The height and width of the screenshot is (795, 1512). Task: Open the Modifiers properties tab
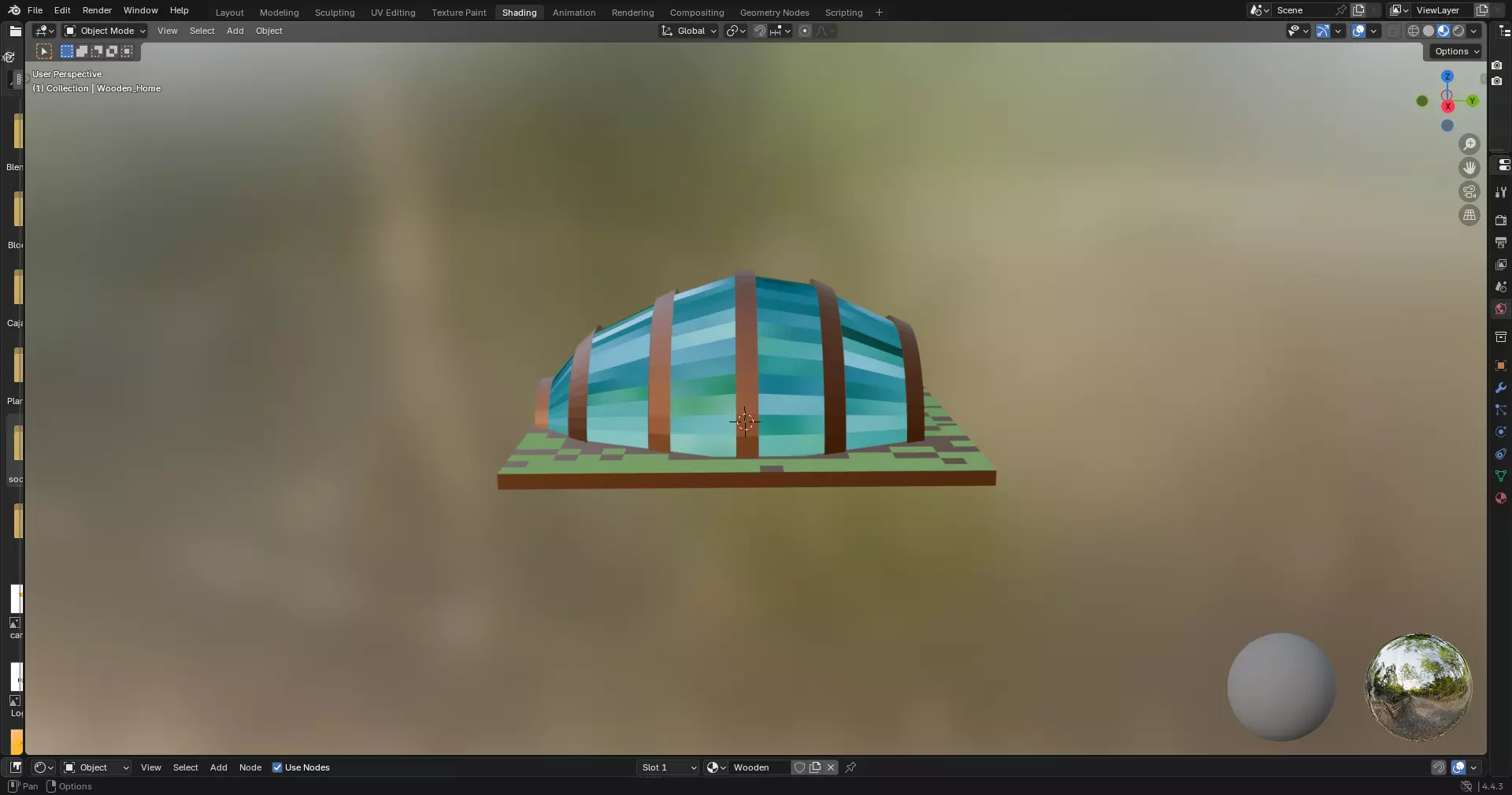tap(1501, 388)
